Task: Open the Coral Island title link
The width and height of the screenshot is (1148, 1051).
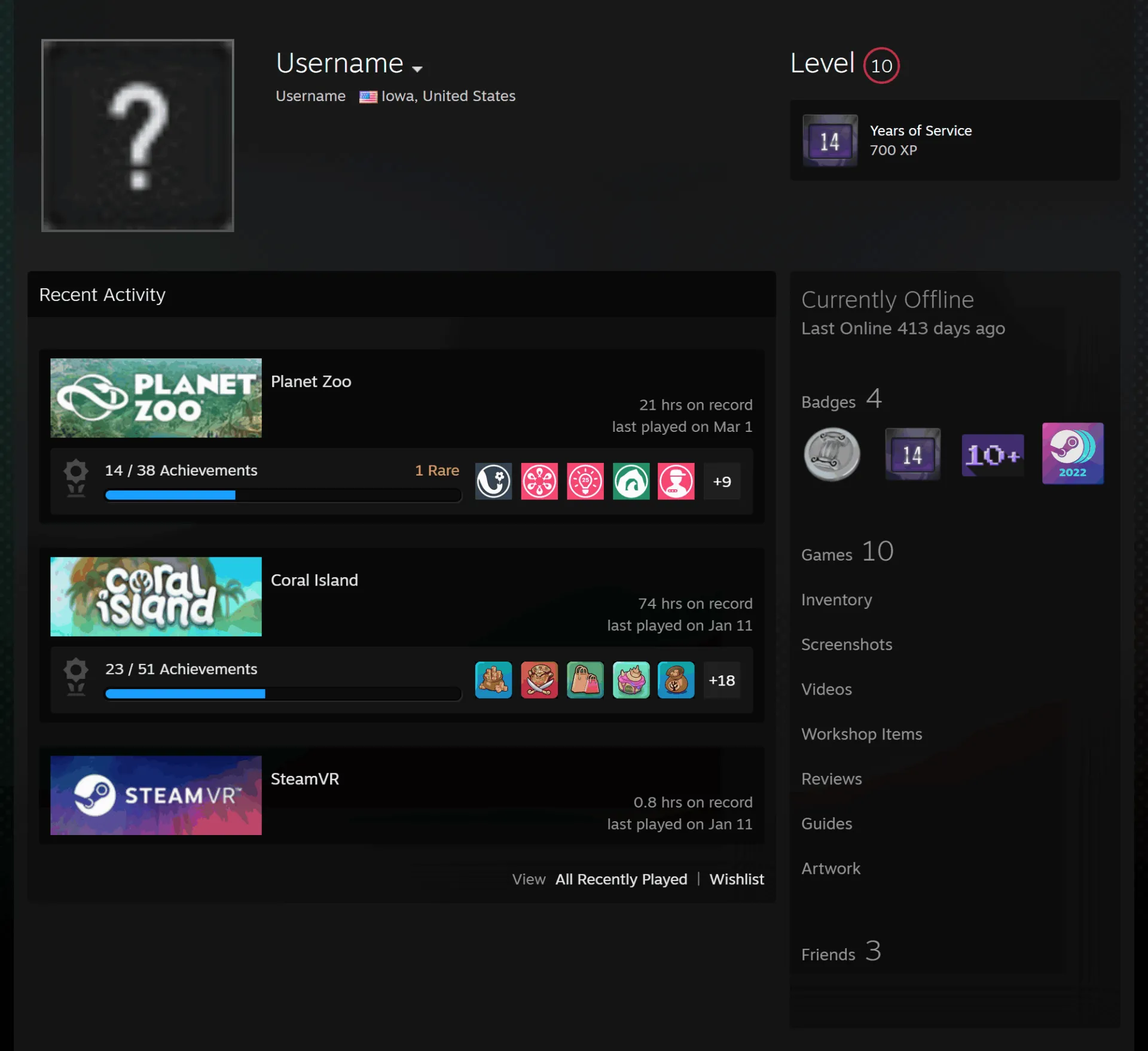Action: [x=315, y=580]
